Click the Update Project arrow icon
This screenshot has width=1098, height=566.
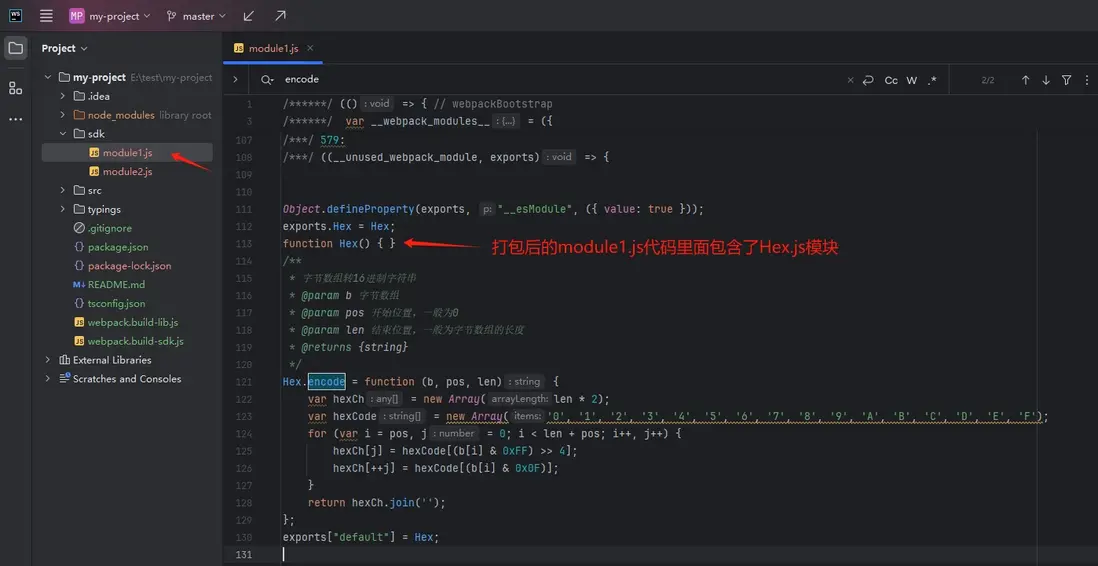[x=249, y=15]
